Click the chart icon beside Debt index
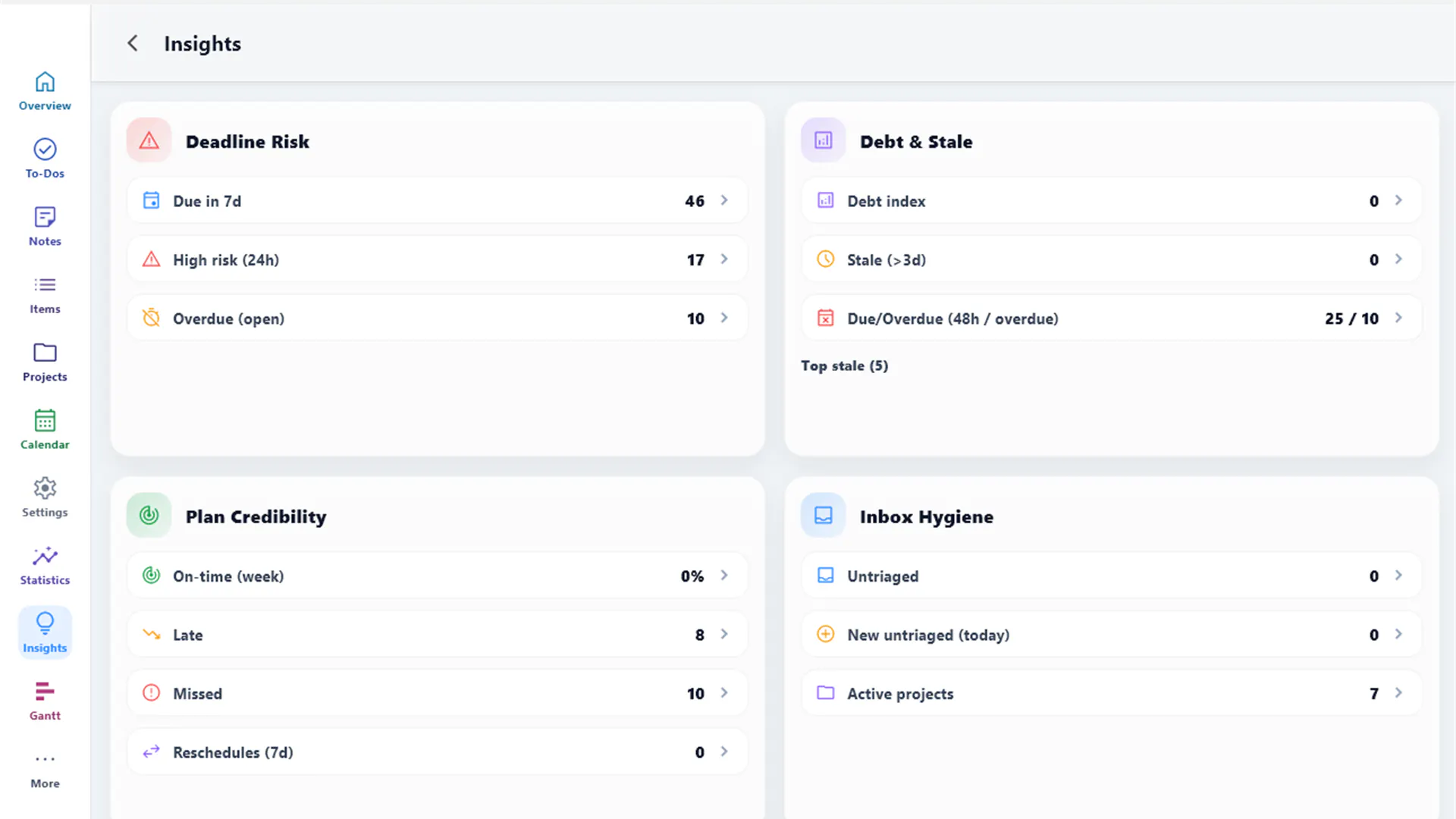This screenshot has height=819, width=1456. click(826, 200)
